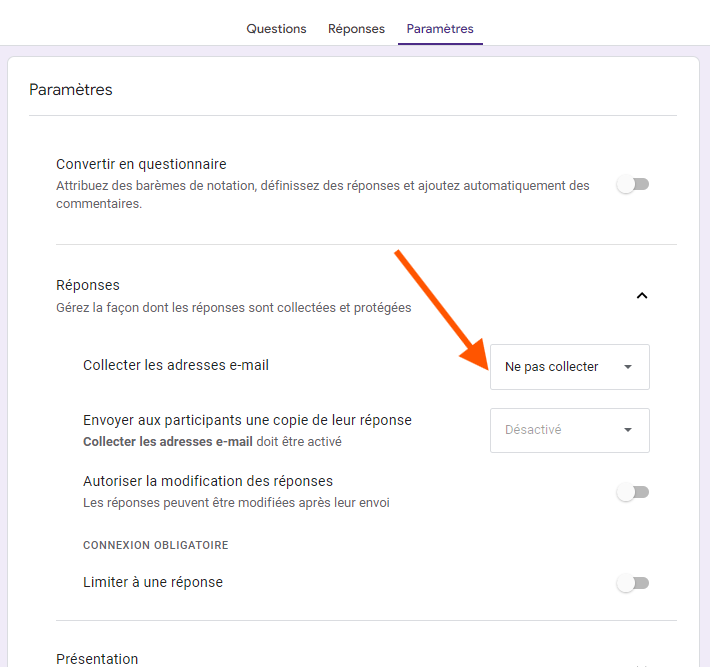The height and width of the screenshot is (667, 710).
Task: Turn on Limiter à une réponse
Action: point(633,583)
